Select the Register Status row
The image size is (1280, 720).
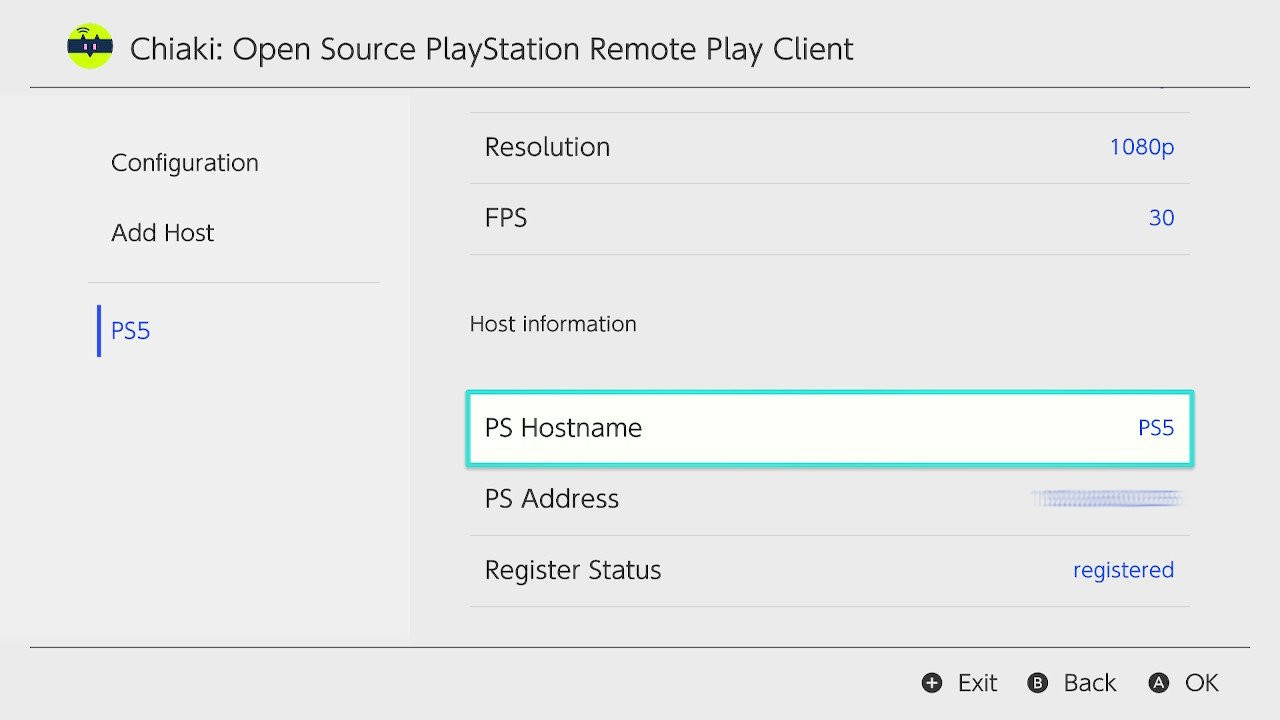pos(830,571)
